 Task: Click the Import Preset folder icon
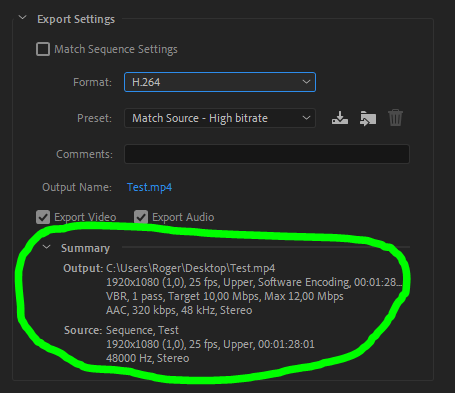(368, 118)
